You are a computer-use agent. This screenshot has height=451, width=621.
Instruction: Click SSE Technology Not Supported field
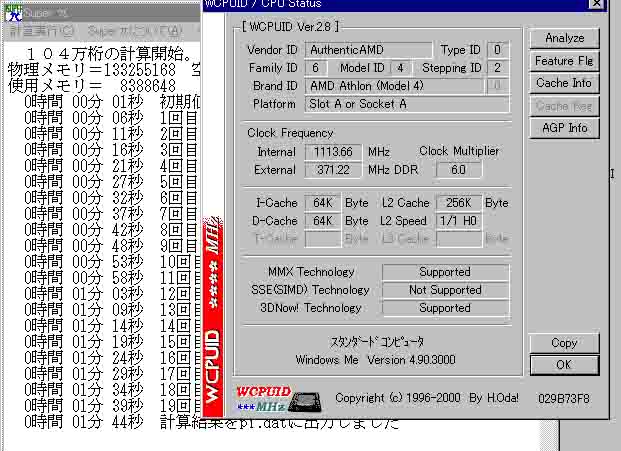click(x=445, y=290)
